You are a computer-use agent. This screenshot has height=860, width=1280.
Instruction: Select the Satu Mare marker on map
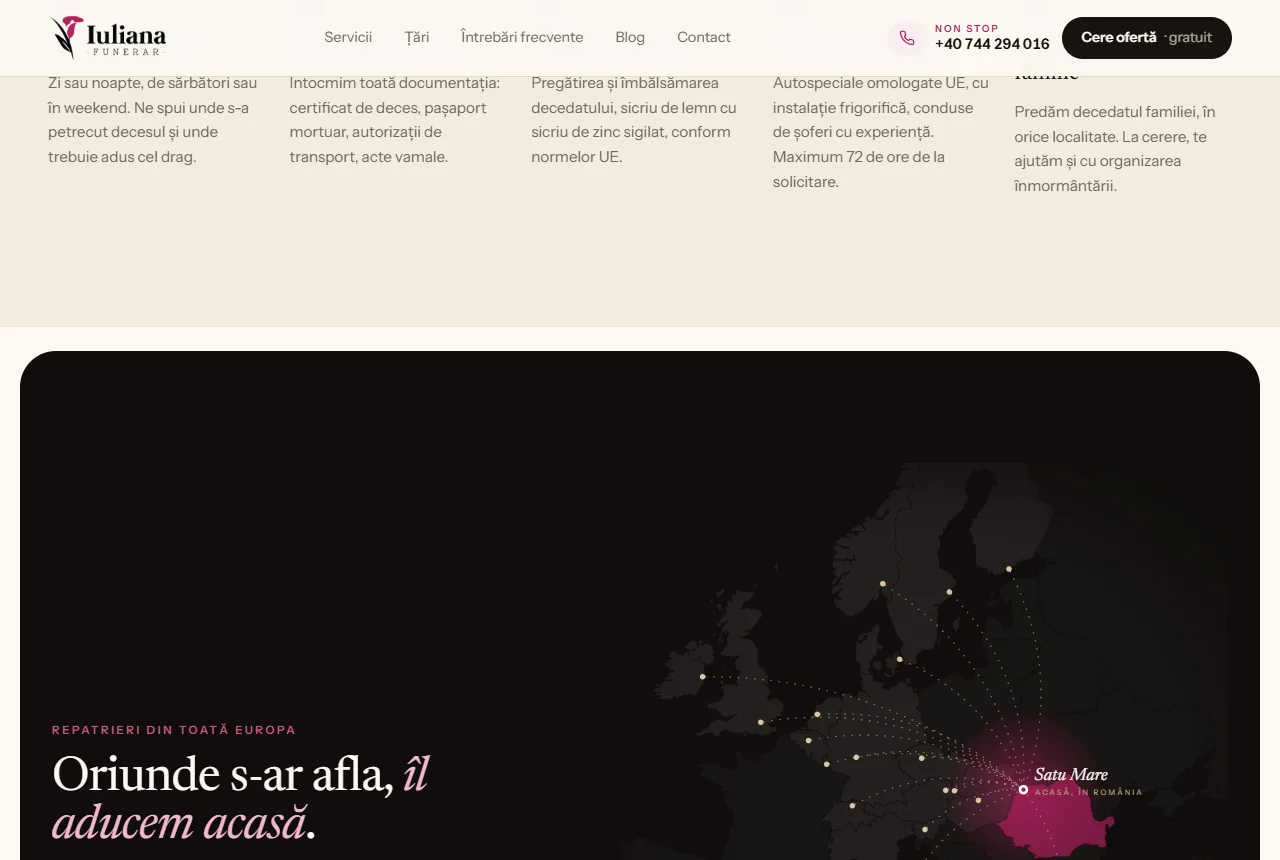[1023, 789]
